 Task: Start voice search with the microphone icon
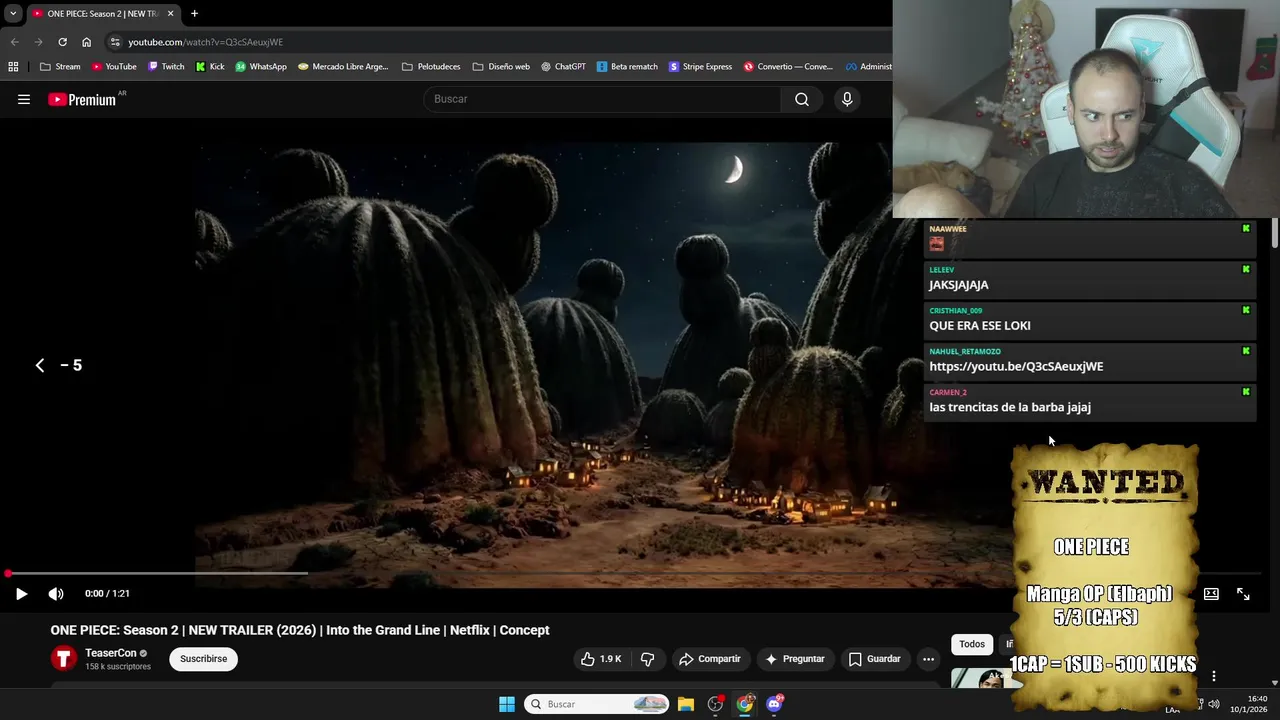[x=847, y=99]
